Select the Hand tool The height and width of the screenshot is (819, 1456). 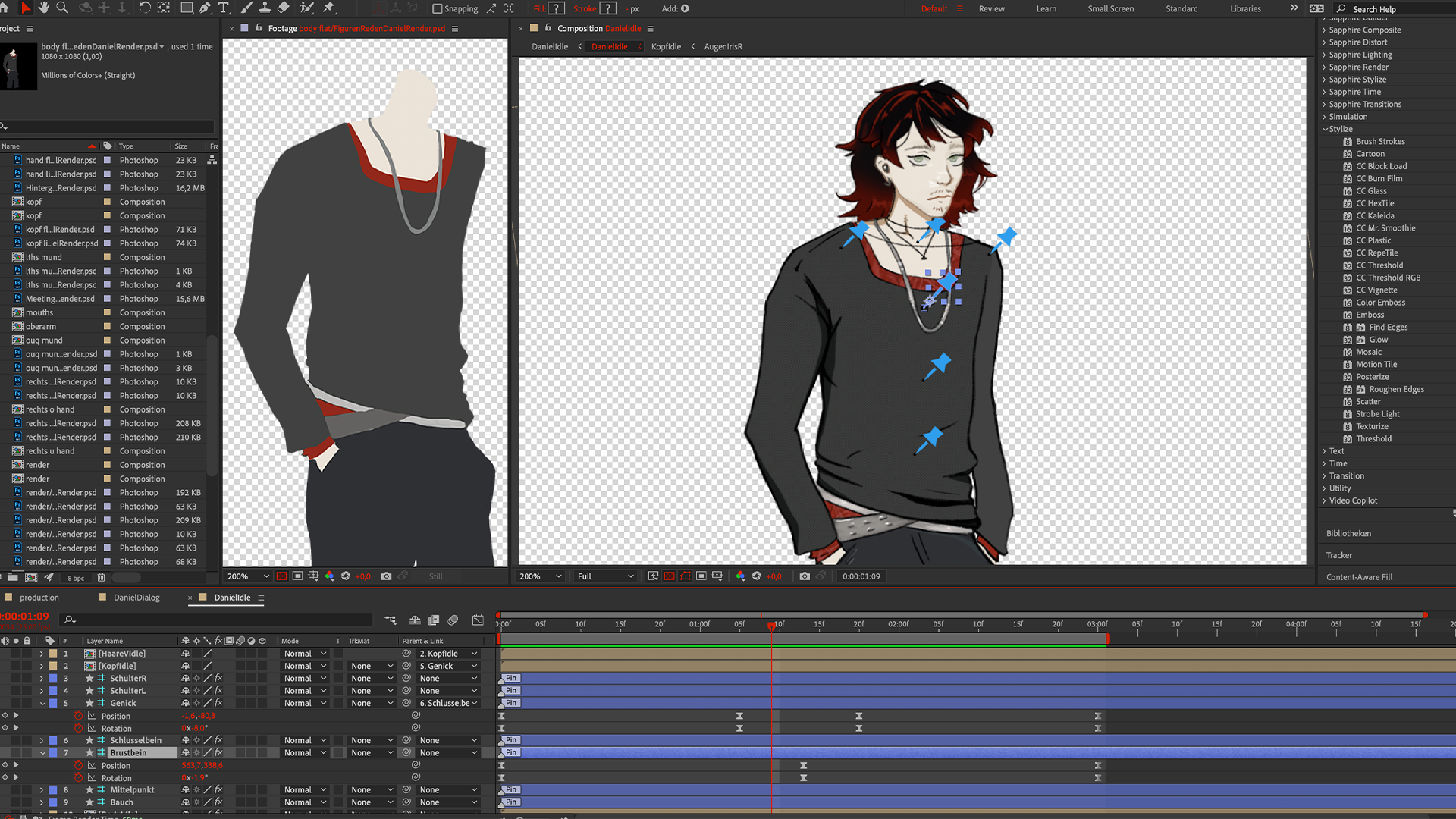(44, 8)
